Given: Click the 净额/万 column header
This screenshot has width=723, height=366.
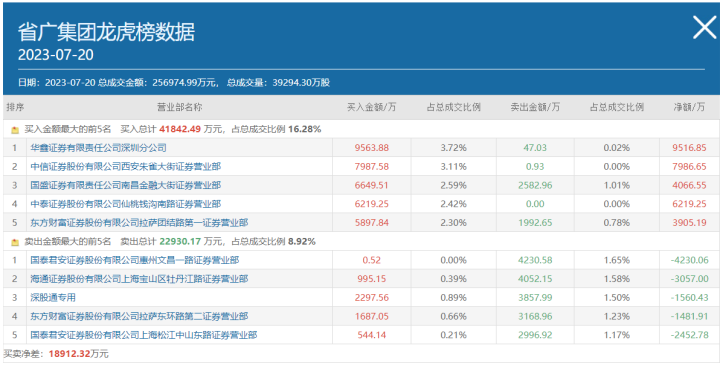Looking at the screenshot, I should [689, 107].
